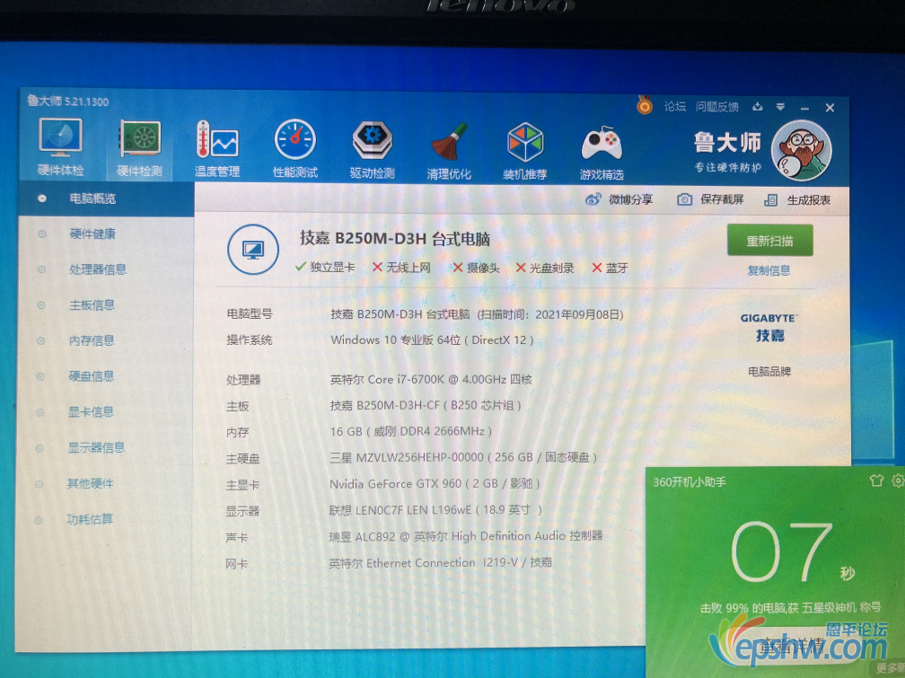The width and height of the screenshot is (905, 678).
Task: Click the 蓝牙 feature indicator
Action: point(610,268)
